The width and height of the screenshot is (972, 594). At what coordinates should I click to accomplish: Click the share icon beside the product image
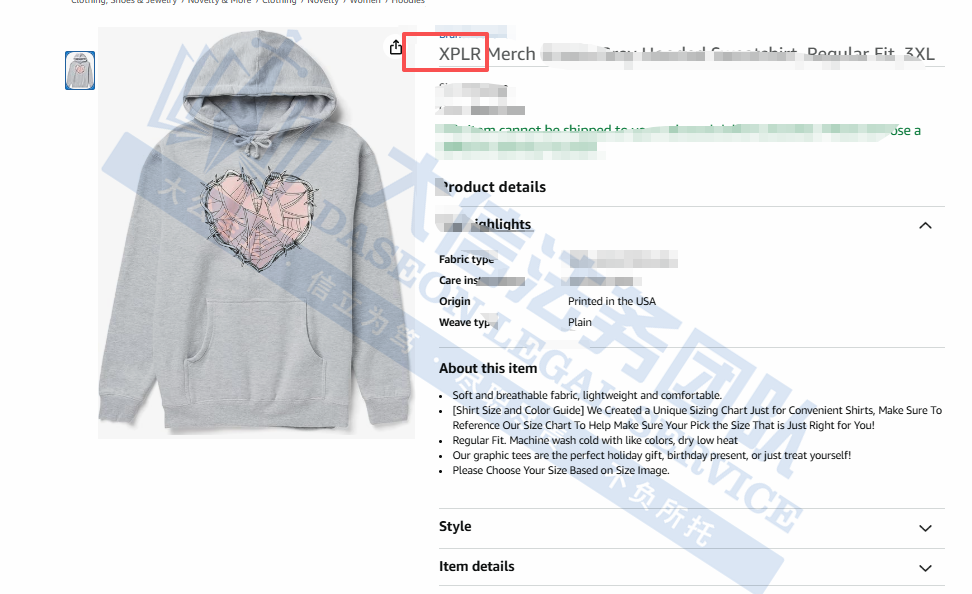coord(395,47)
